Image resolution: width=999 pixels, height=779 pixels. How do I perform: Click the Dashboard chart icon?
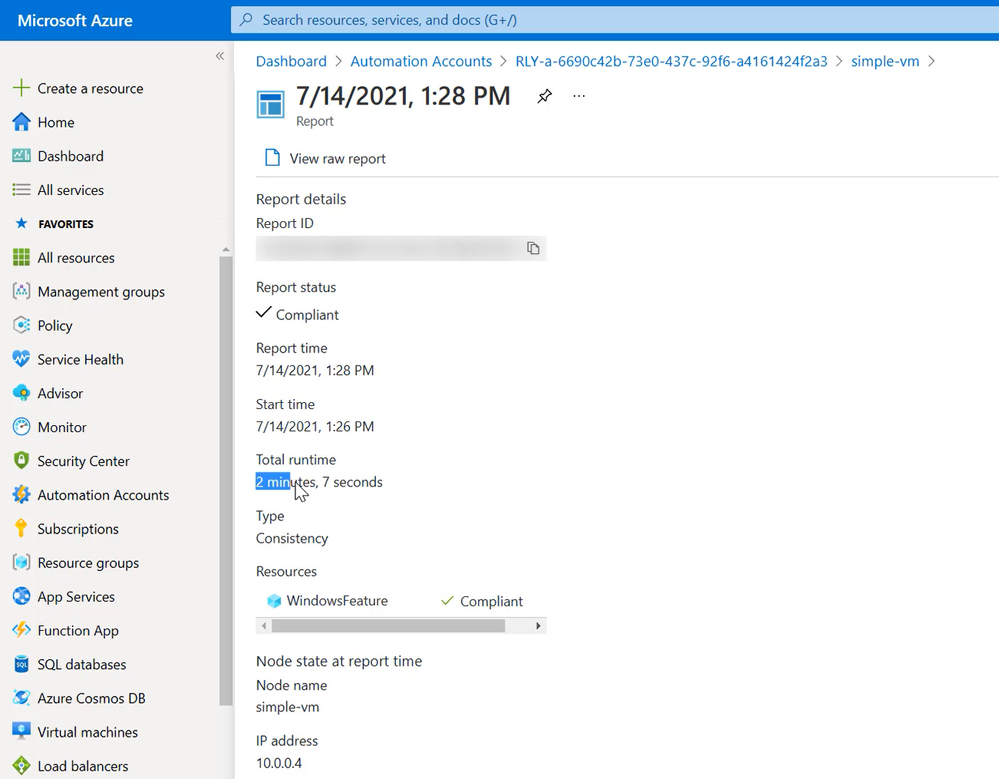(21, 155)
